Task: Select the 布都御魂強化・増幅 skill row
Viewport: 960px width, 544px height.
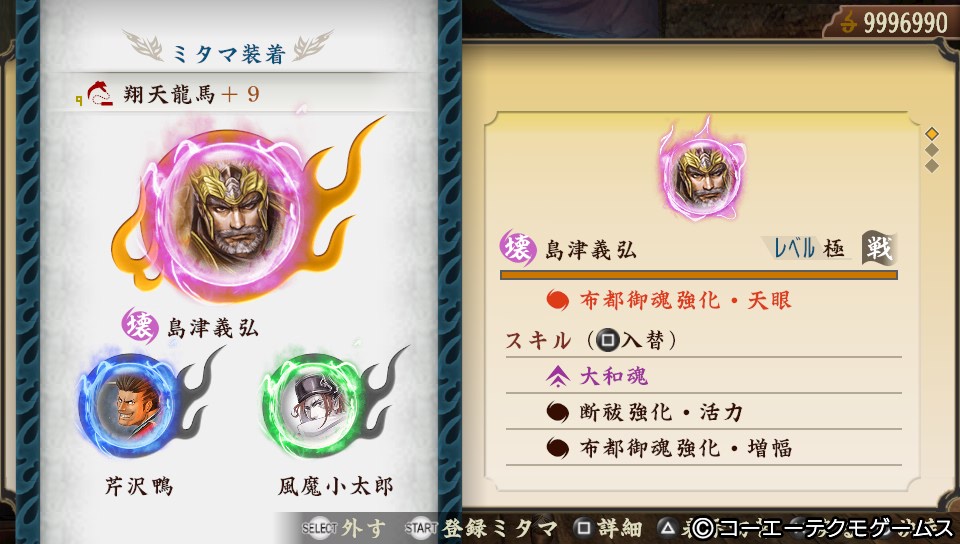Action: point(703,448)
